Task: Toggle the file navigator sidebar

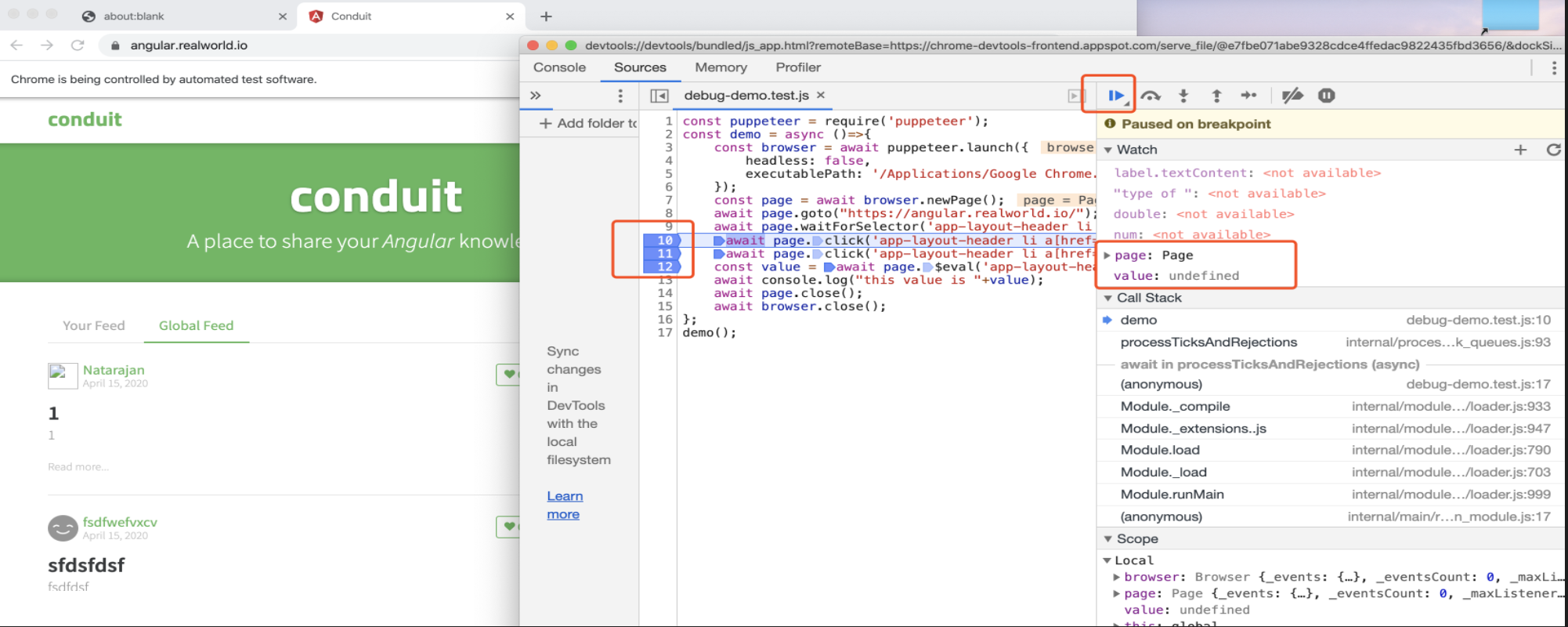Action: (x=659, y=96)
